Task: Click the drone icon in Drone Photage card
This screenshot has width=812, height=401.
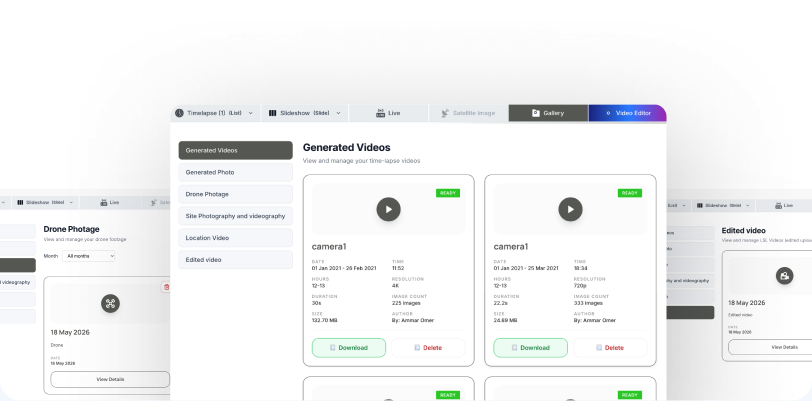Action: pyautogui.click(x=110, y=304)
